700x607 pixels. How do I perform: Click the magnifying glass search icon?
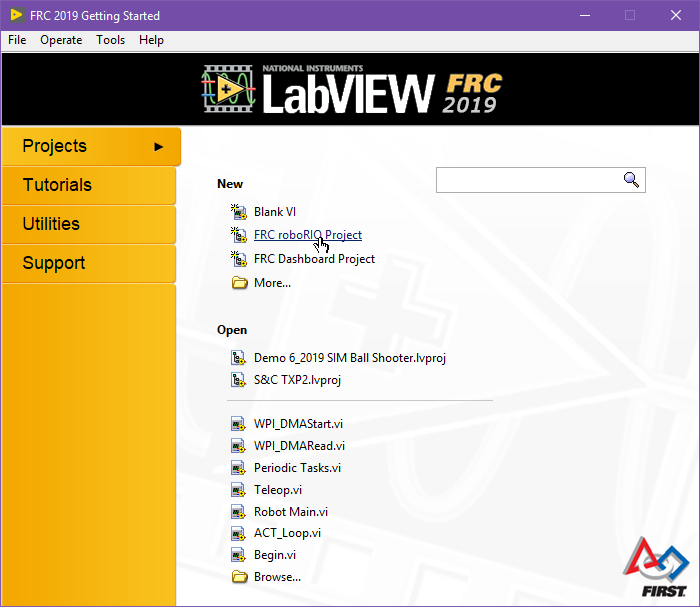631,180
